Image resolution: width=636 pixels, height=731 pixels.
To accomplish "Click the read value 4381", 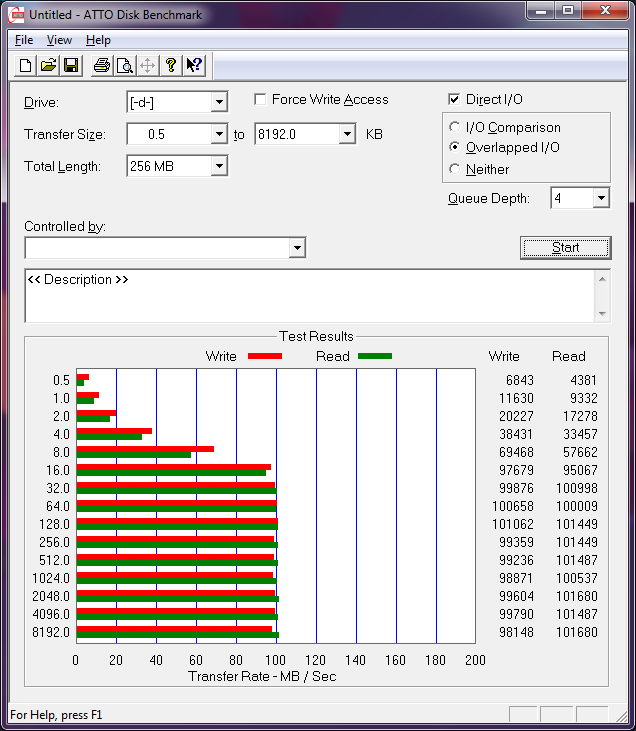I will (x=583, y=380).
